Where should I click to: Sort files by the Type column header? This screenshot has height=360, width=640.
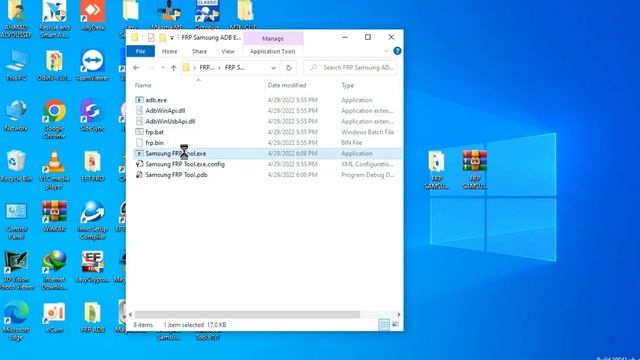tap(348, 85)
